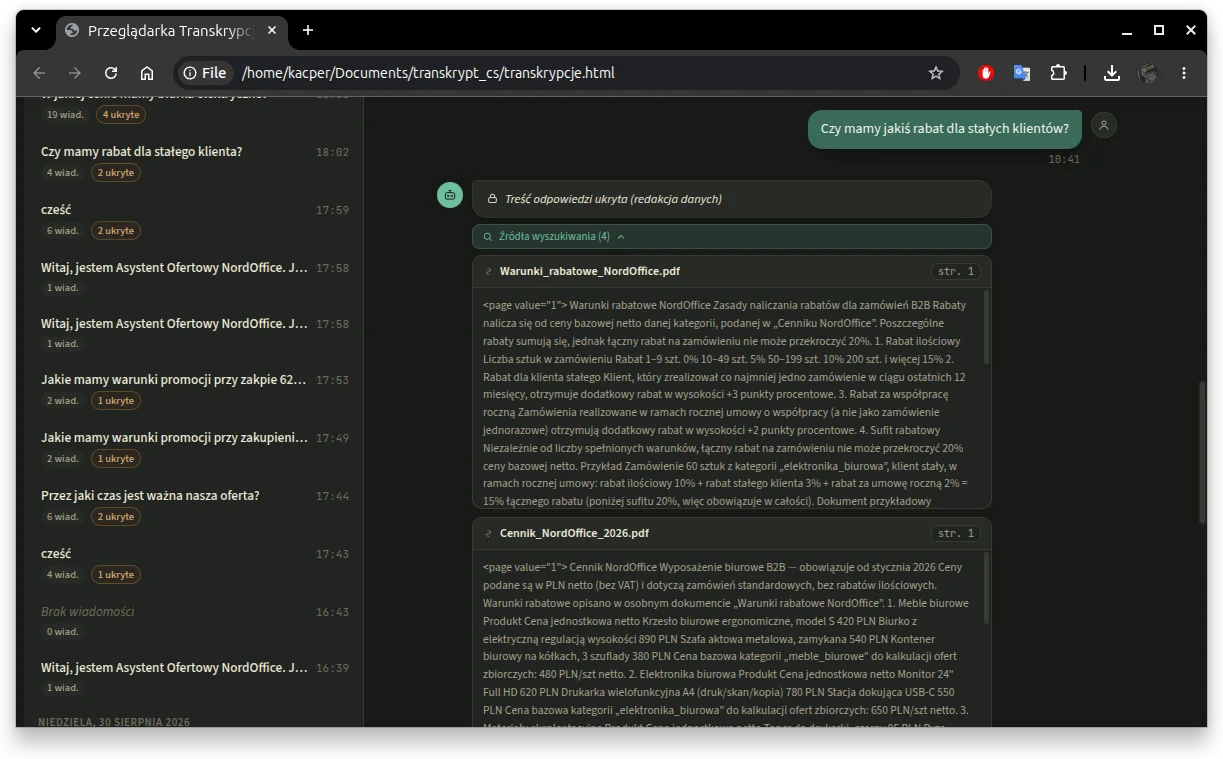Open the browser profile avatar
This screenshot has height=759, width=1223.
1148,73
